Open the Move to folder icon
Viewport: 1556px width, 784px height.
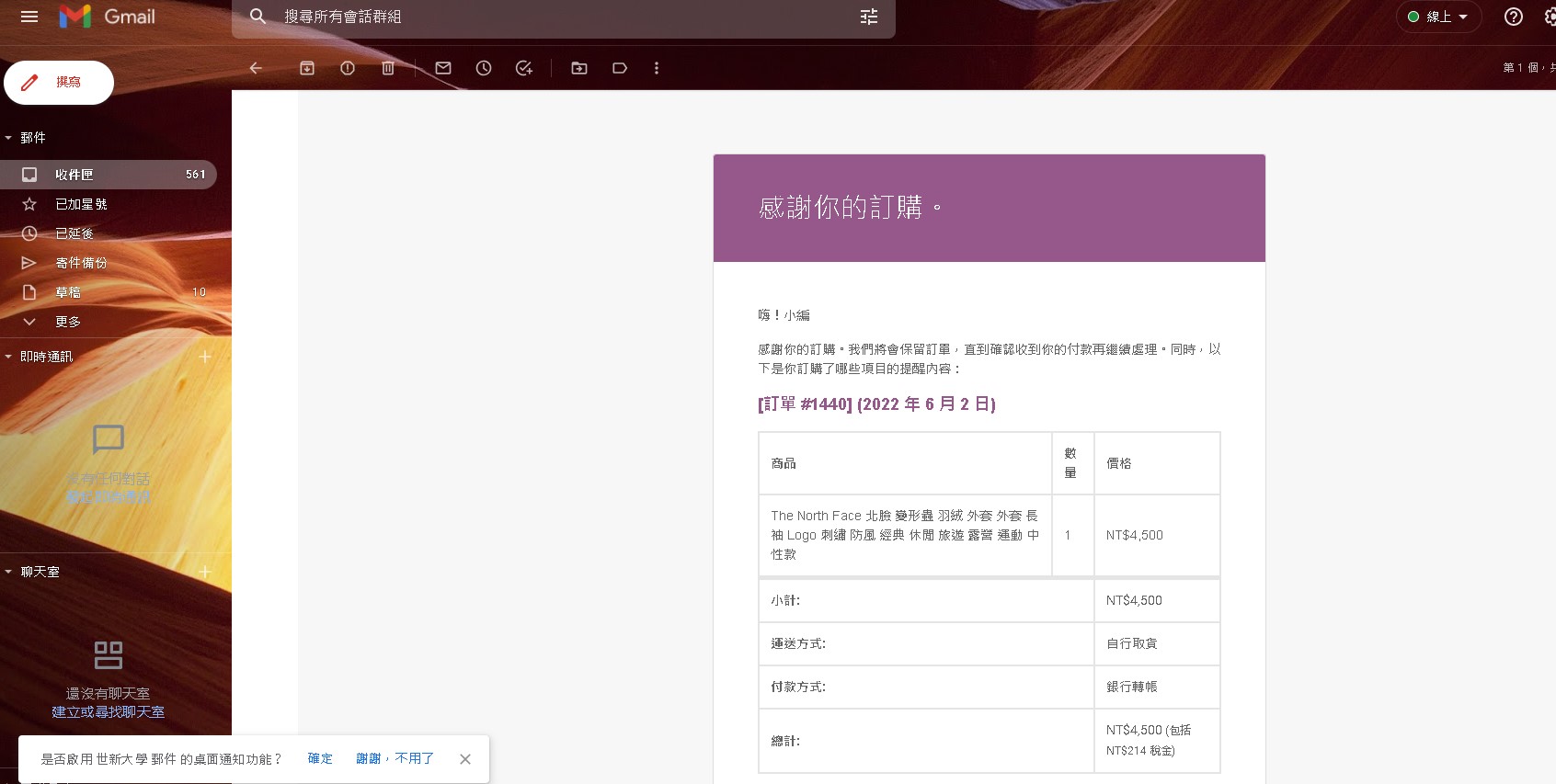coord(579,68)
